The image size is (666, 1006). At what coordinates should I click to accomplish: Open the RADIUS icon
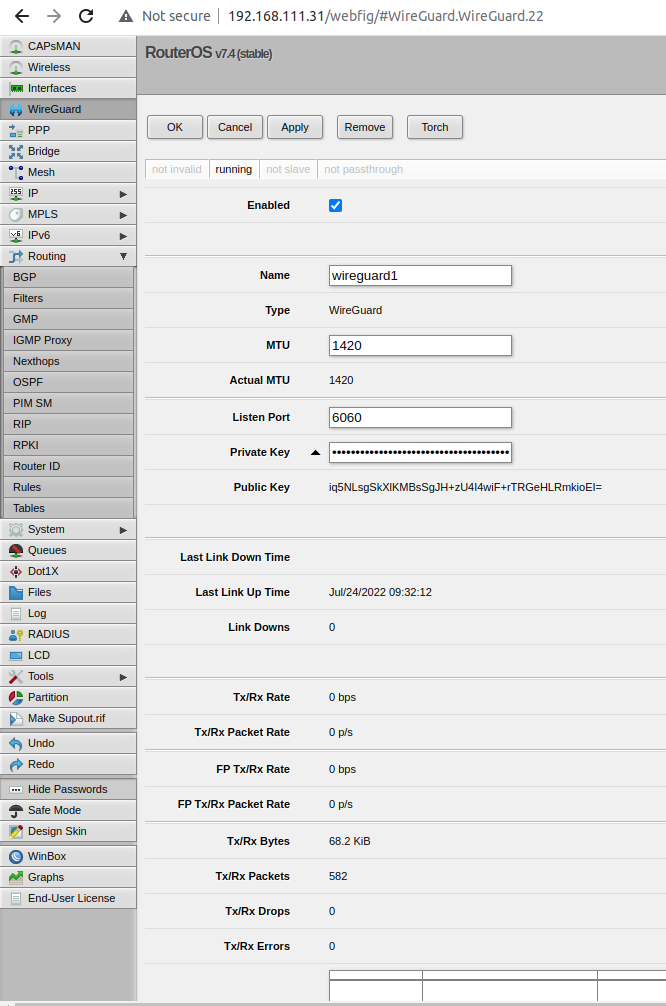(15, 635)
